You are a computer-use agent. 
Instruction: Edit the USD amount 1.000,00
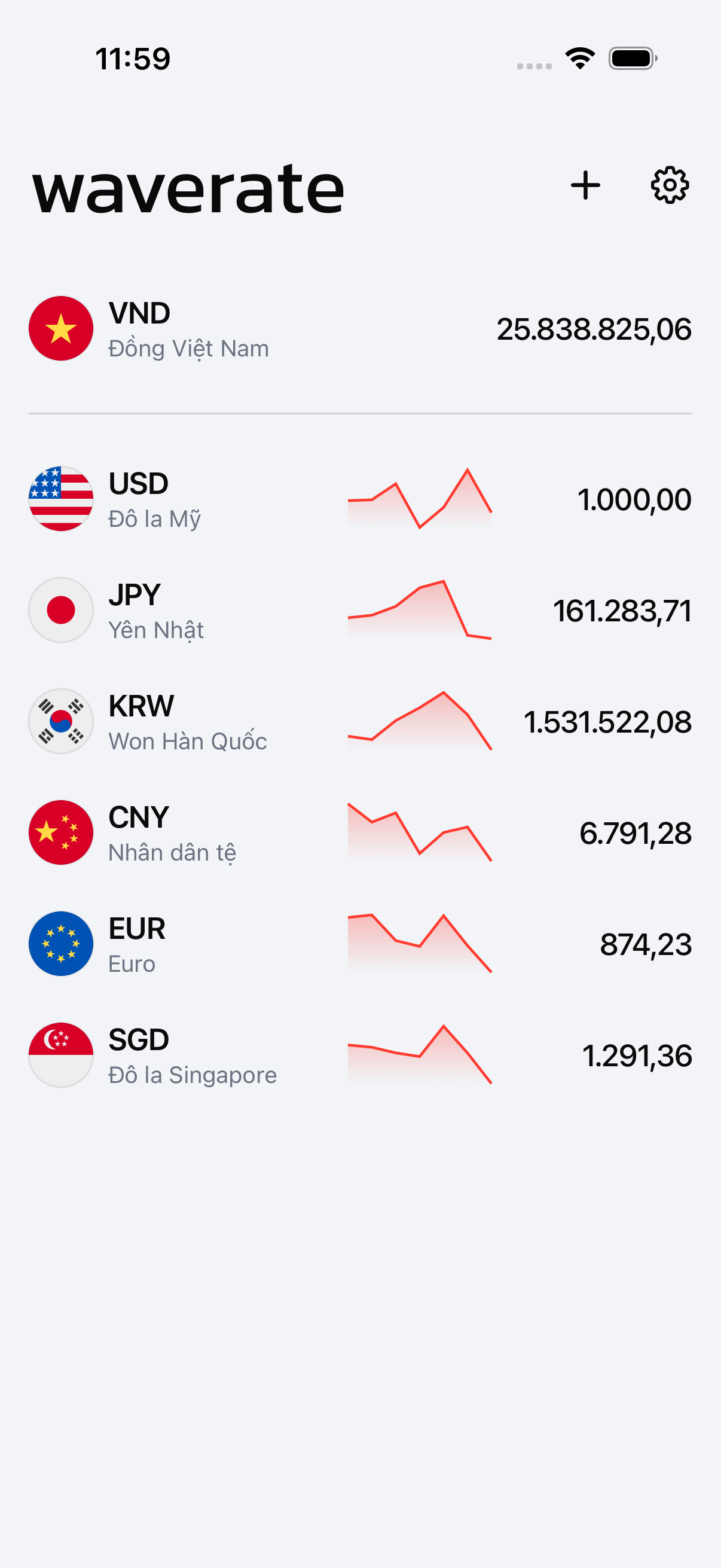point(634,500)
